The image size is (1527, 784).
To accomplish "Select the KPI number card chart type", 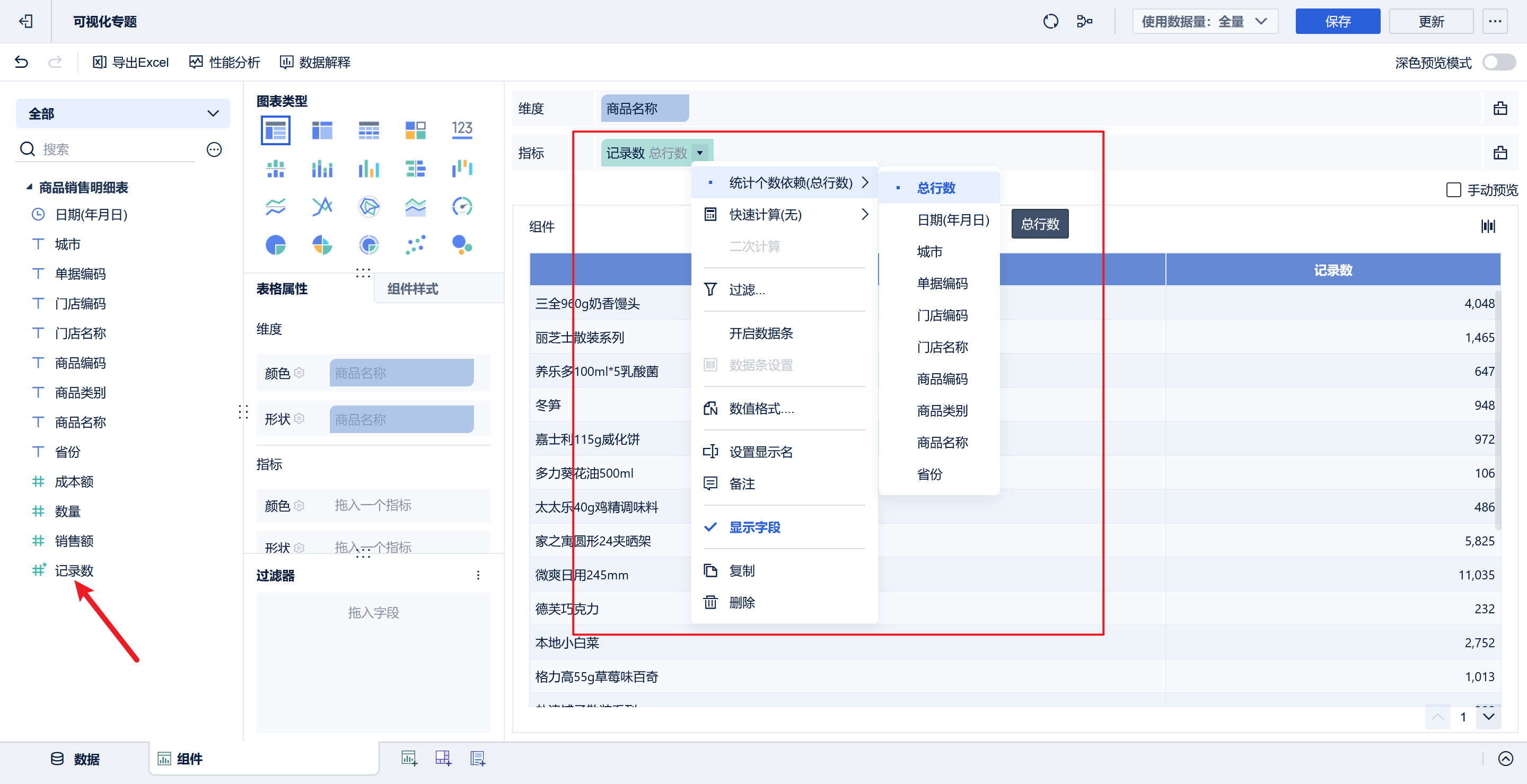I will point(462,130).
